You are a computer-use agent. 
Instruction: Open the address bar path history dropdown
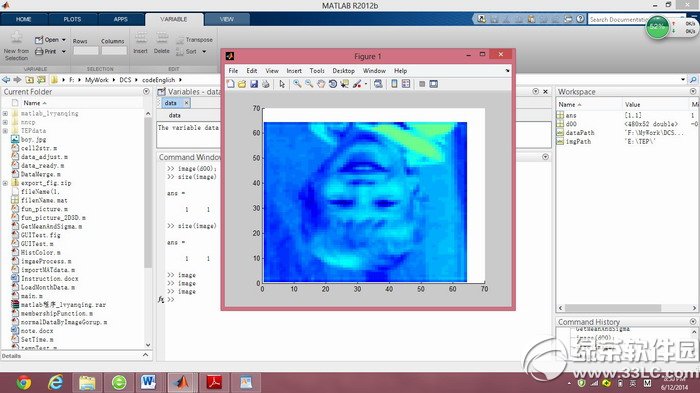[x=683, y=79]
